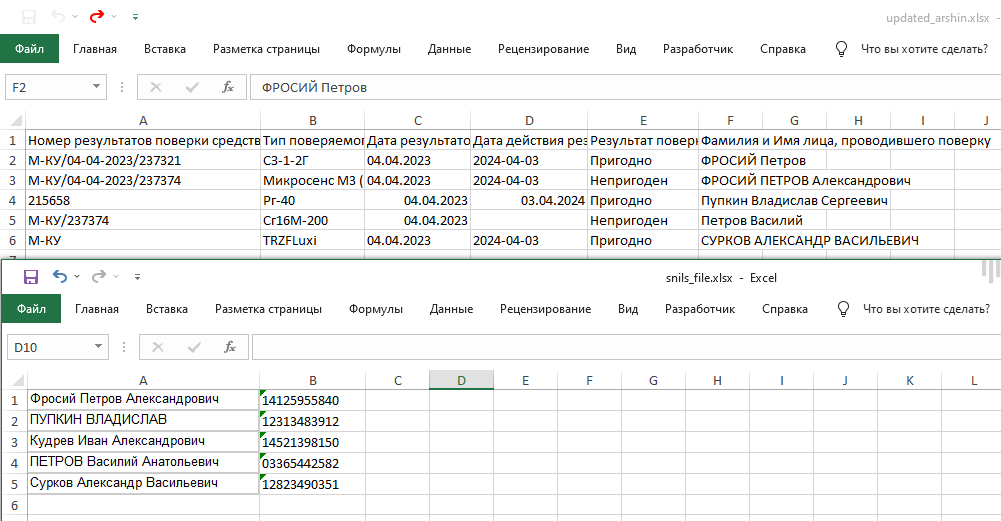Click the fx Insert Function icon beside F2 box

228,88
